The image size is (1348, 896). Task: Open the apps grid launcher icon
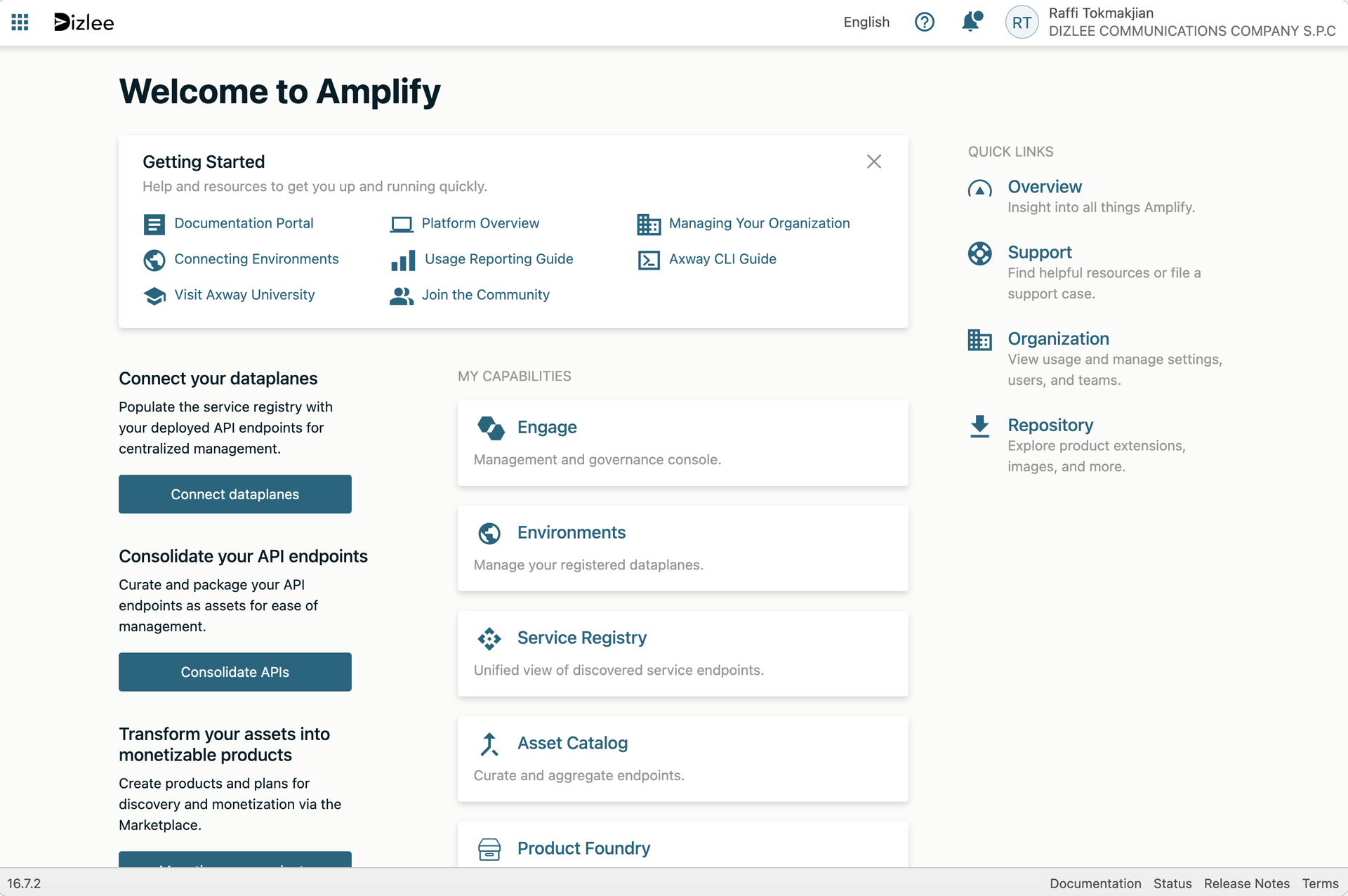point(20,22)
